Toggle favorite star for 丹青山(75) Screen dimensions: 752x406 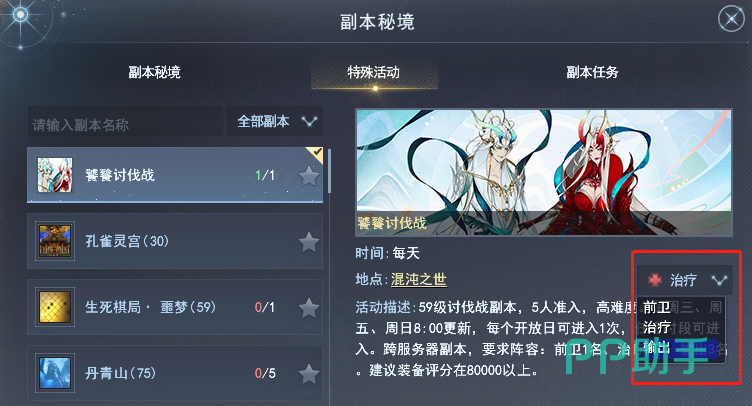click(308, 374)
